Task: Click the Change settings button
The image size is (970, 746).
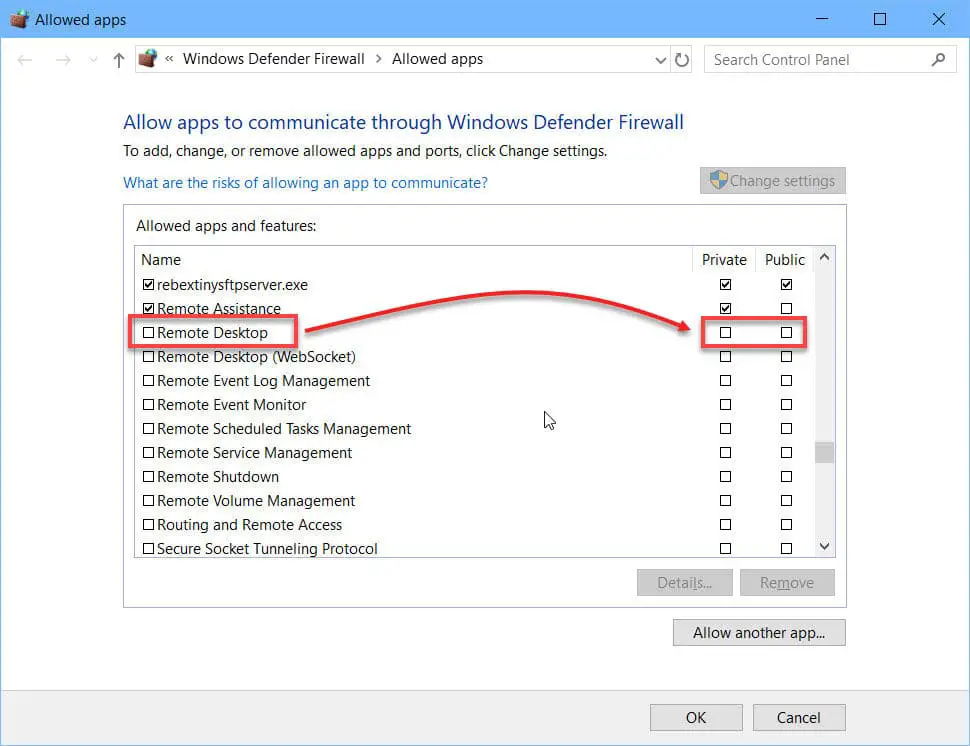Action: pyautogui.click(x=773, y=181)
